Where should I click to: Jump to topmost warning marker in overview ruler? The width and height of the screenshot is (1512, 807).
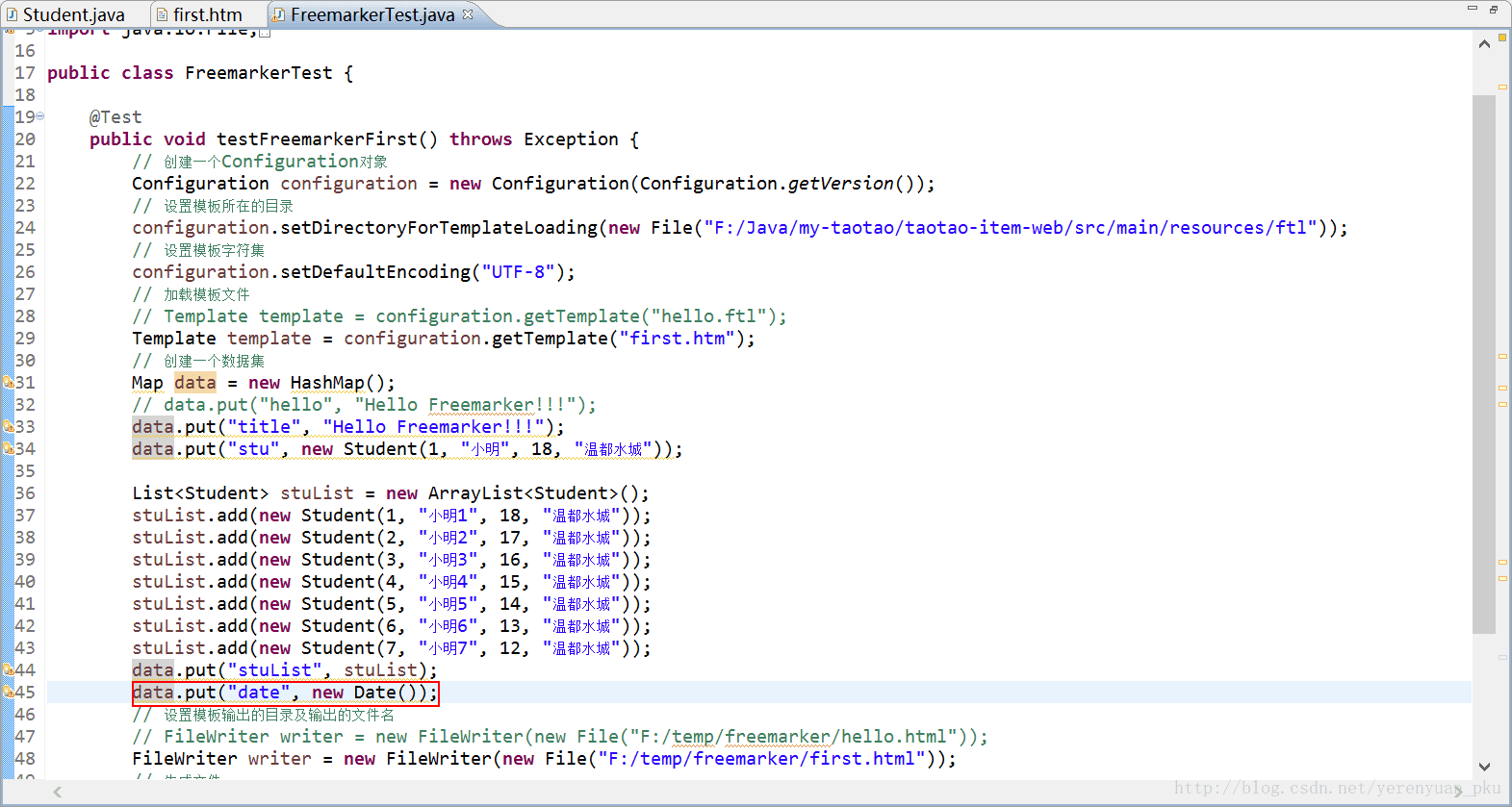(x=1502, y=88)
